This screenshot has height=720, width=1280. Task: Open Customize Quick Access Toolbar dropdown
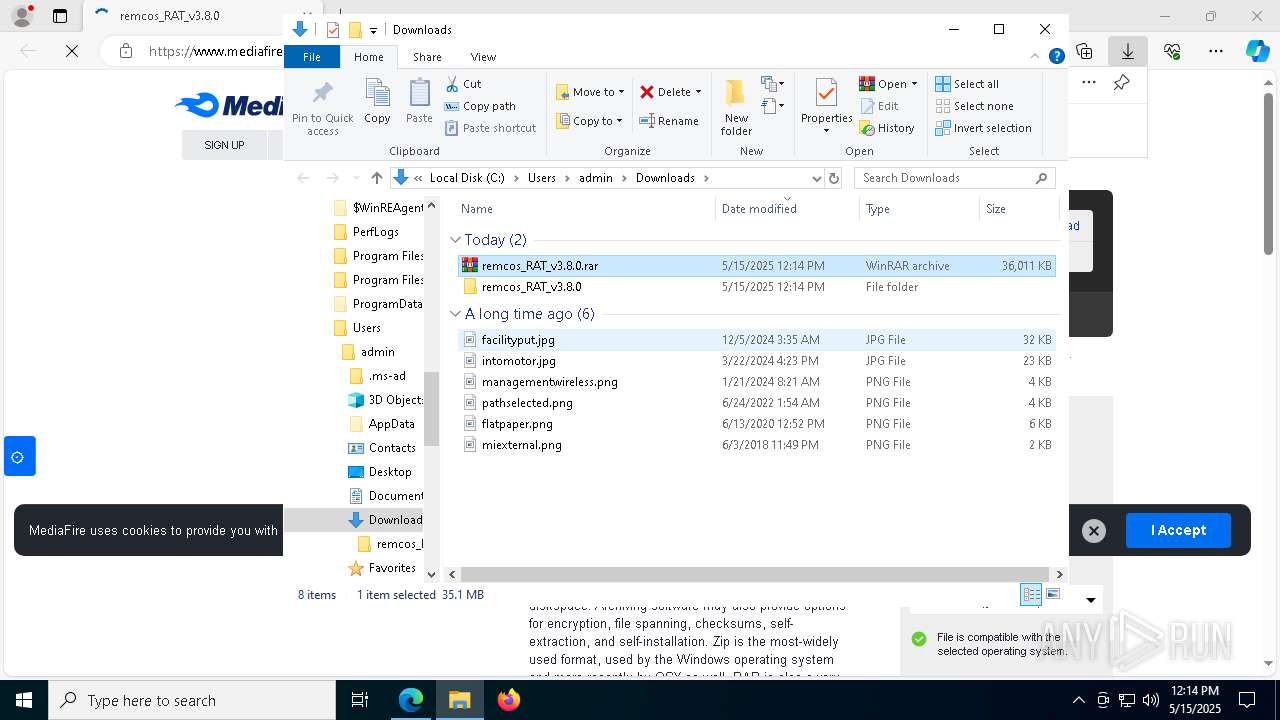point(373,30)
